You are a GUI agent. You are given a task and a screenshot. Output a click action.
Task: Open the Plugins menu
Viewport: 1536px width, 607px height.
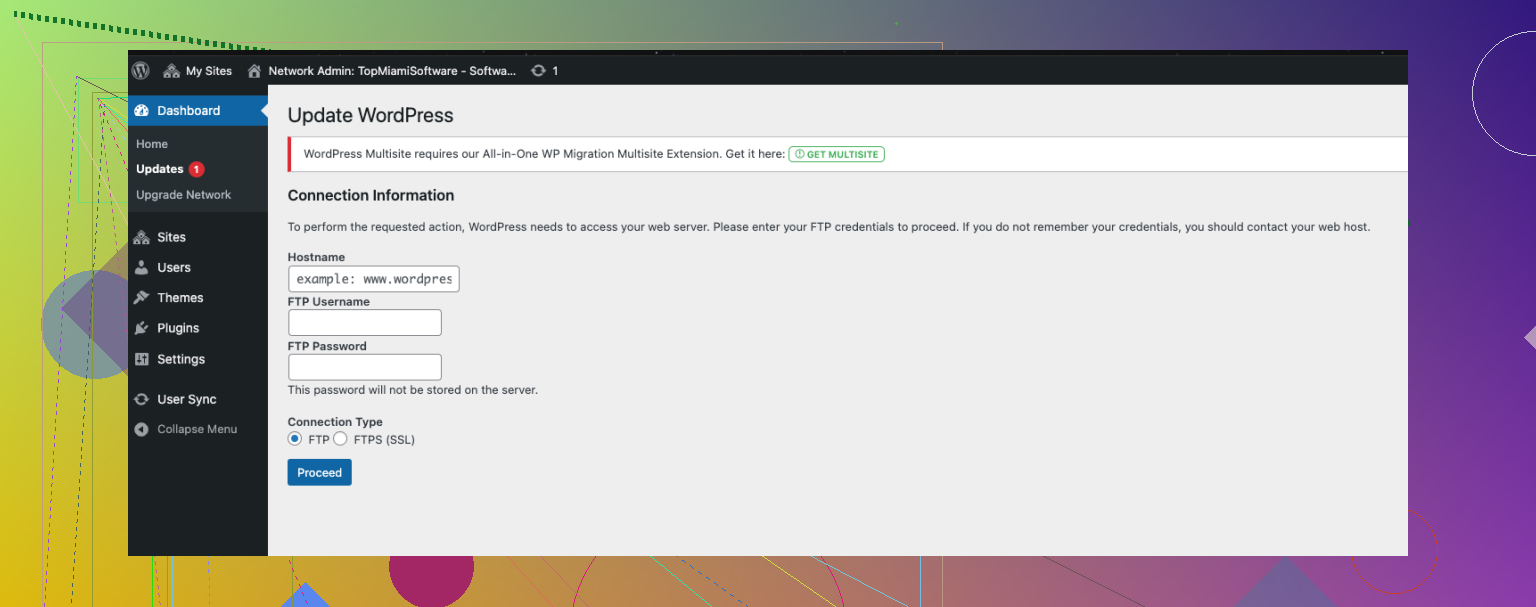[x=198, y=328]
